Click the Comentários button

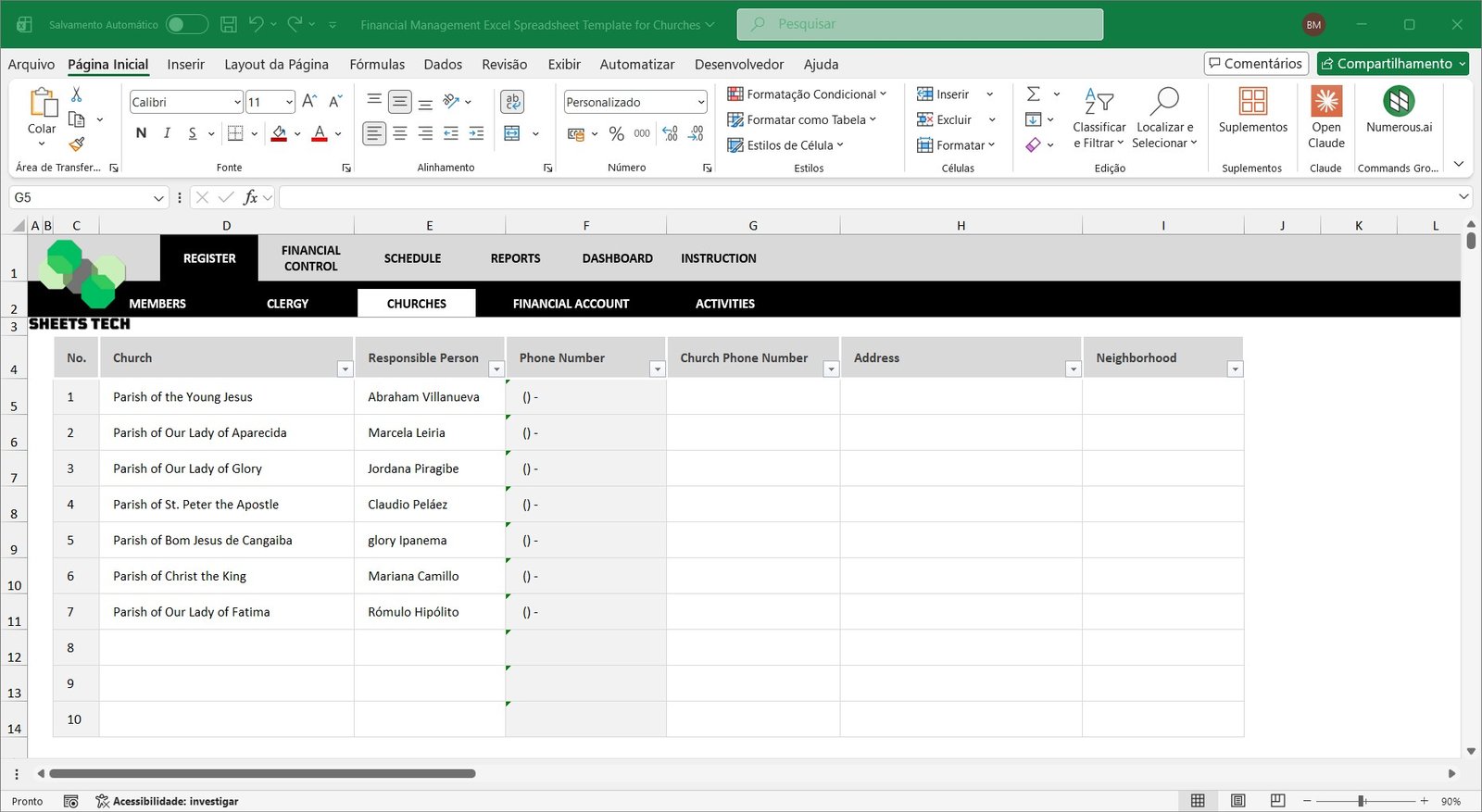[1255, 63]
